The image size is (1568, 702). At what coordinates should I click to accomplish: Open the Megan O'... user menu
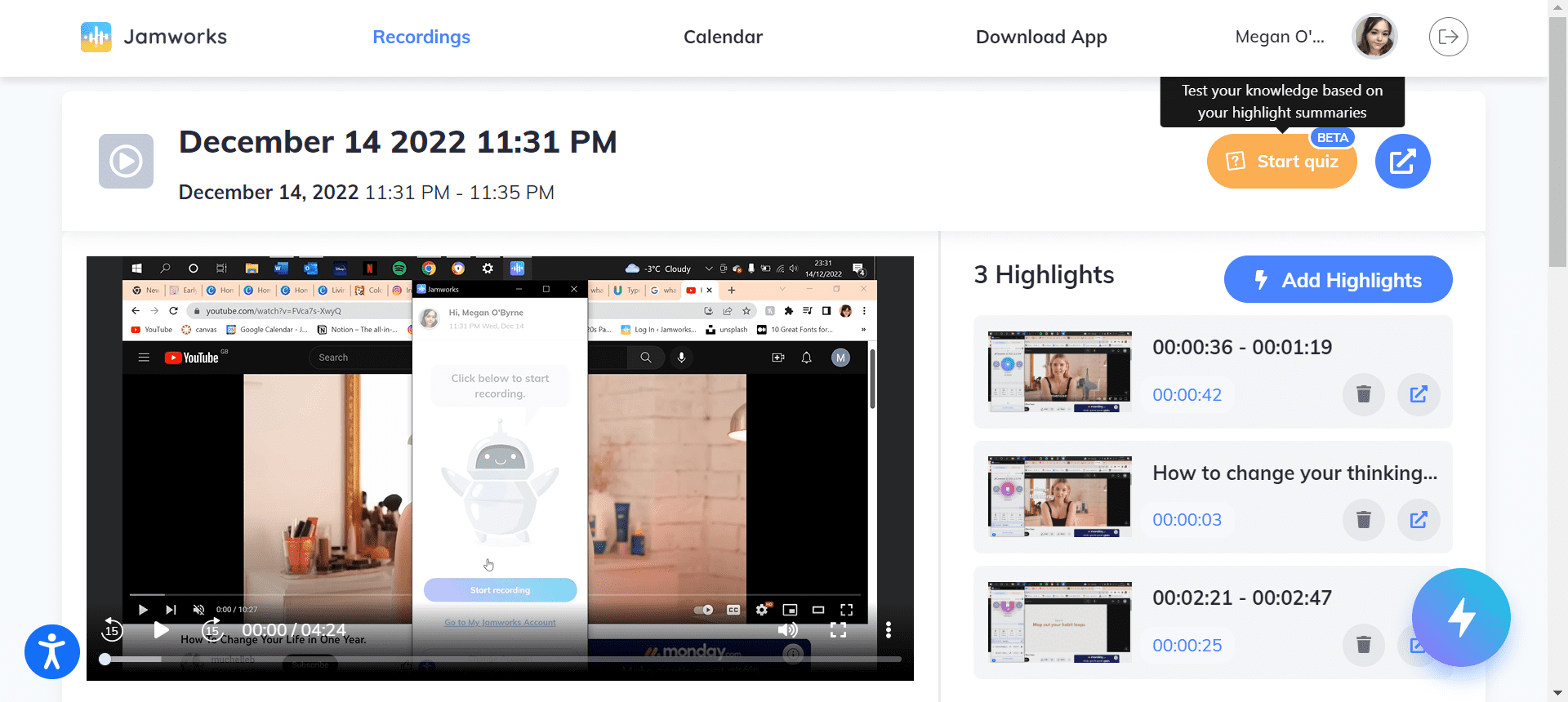pyautogui.click(x=1279, y=37)
